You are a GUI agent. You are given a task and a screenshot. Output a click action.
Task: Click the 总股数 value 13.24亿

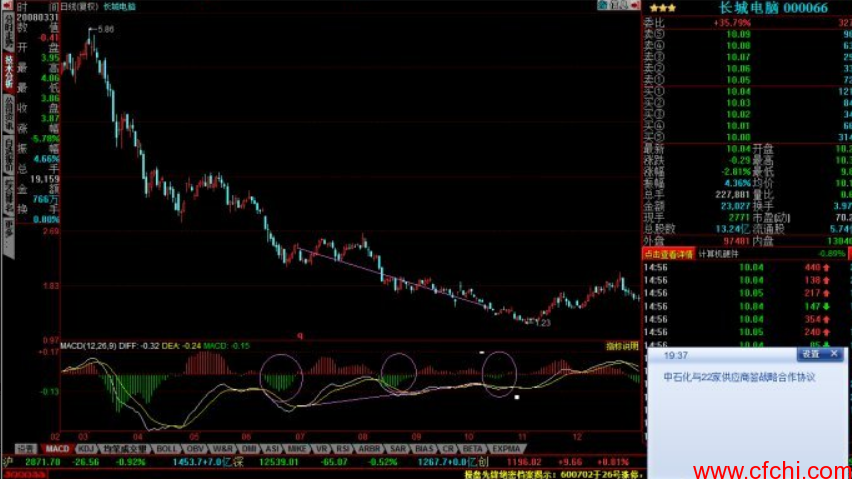coord(733,229)
